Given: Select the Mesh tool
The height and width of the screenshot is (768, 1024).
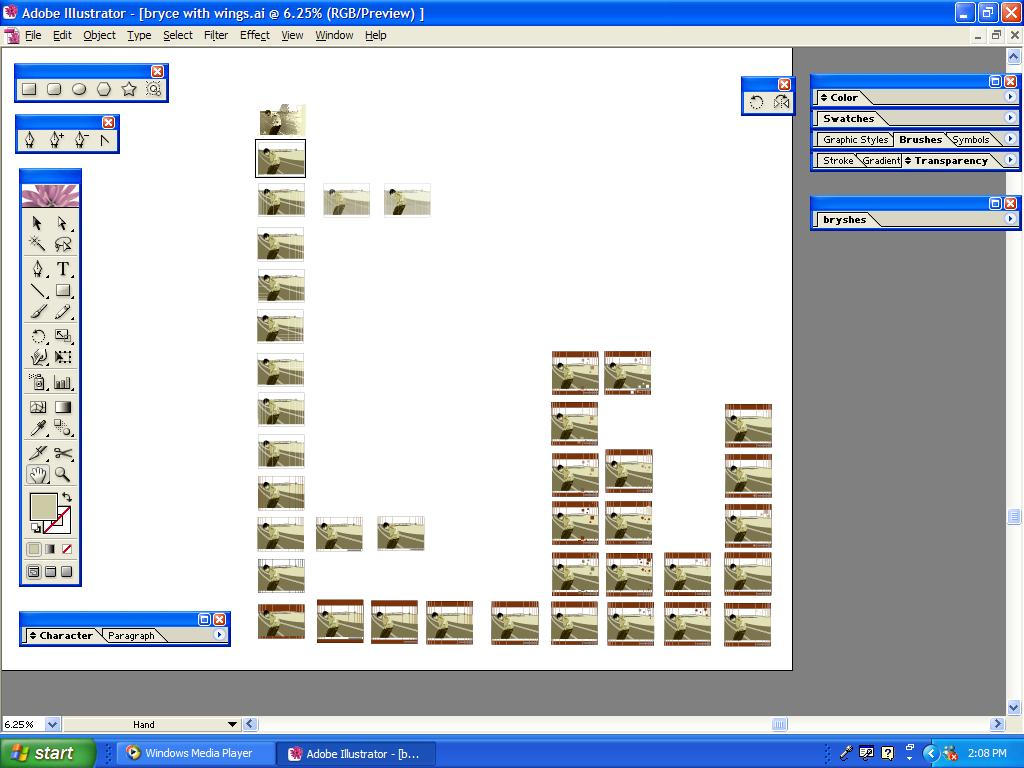Looking at the screenshot, I should pos(37,407).
